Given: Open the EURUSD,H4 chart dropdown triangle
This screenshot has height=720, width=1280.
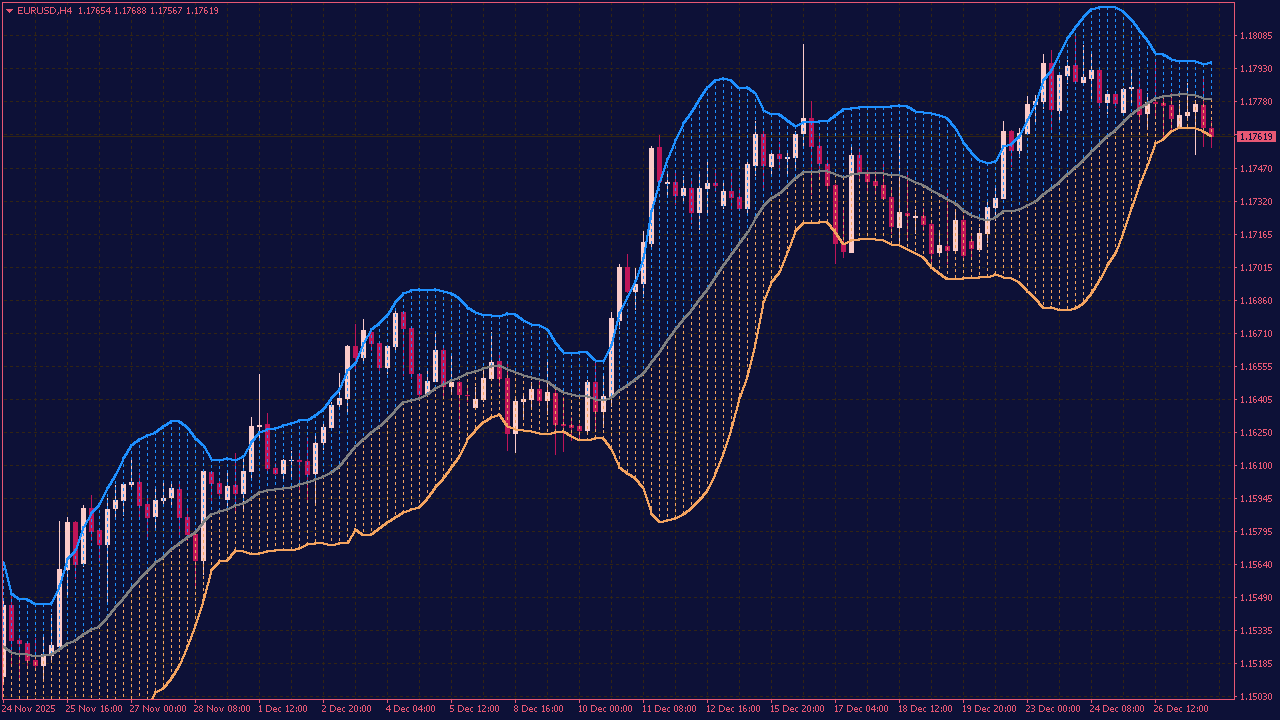Looking at the screenshot, I should pyautogui.click(x=10, y=9).
